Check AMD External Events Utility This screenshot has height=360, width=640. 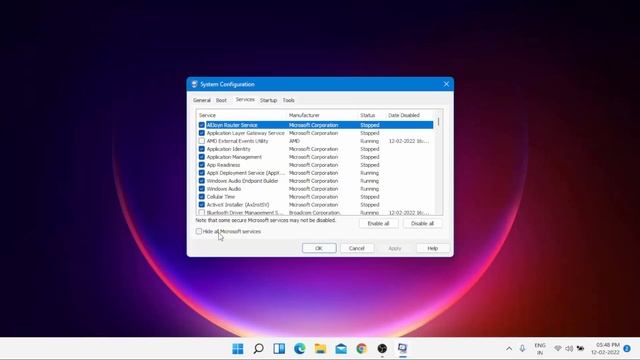202,141
